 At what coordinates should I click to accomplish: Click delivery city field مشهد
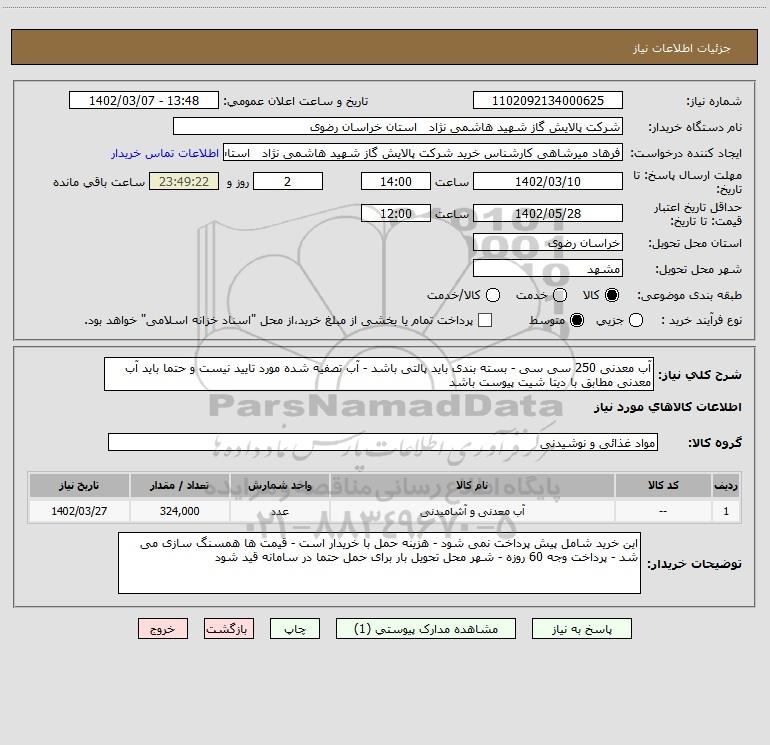548,268
